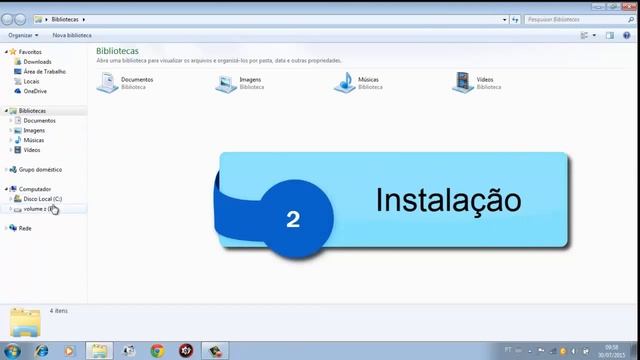Open Grupo doméstico in sidebar

pos(40,169)
